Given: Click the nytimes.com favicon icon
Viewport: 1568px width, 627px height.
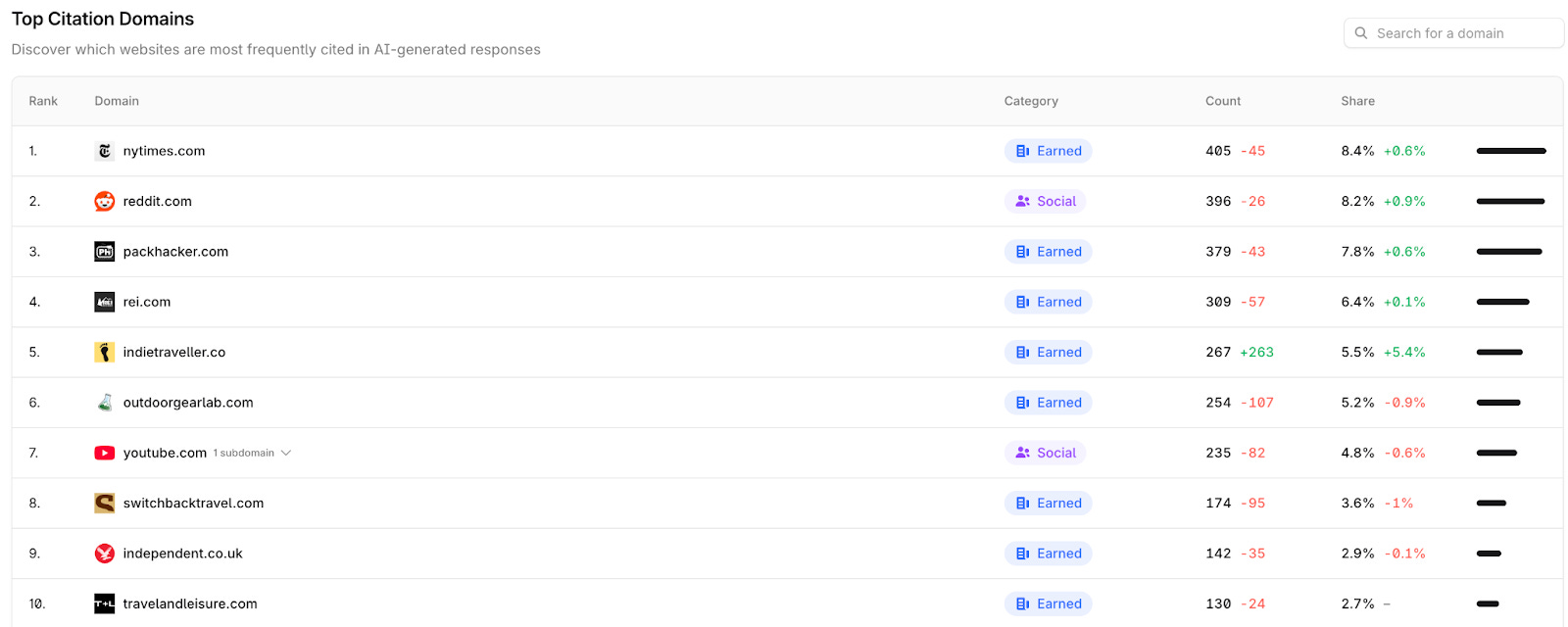Looking at the screenshot, I should 104,151.
